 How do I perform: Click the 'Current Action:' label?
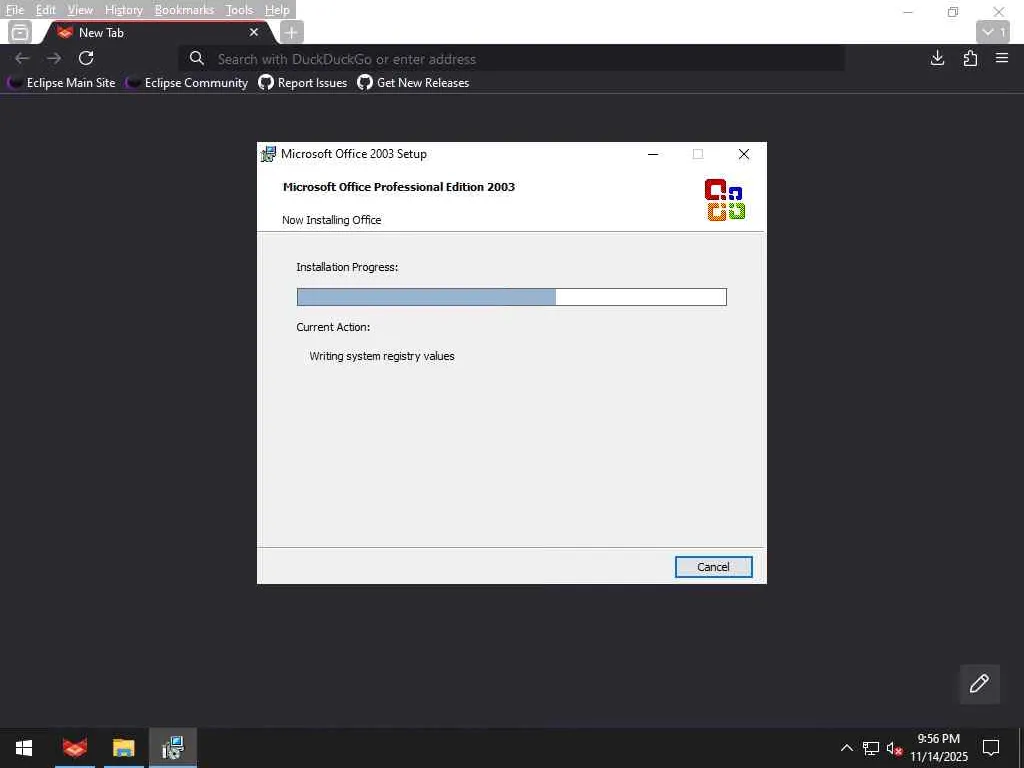(x=333, y=327)
